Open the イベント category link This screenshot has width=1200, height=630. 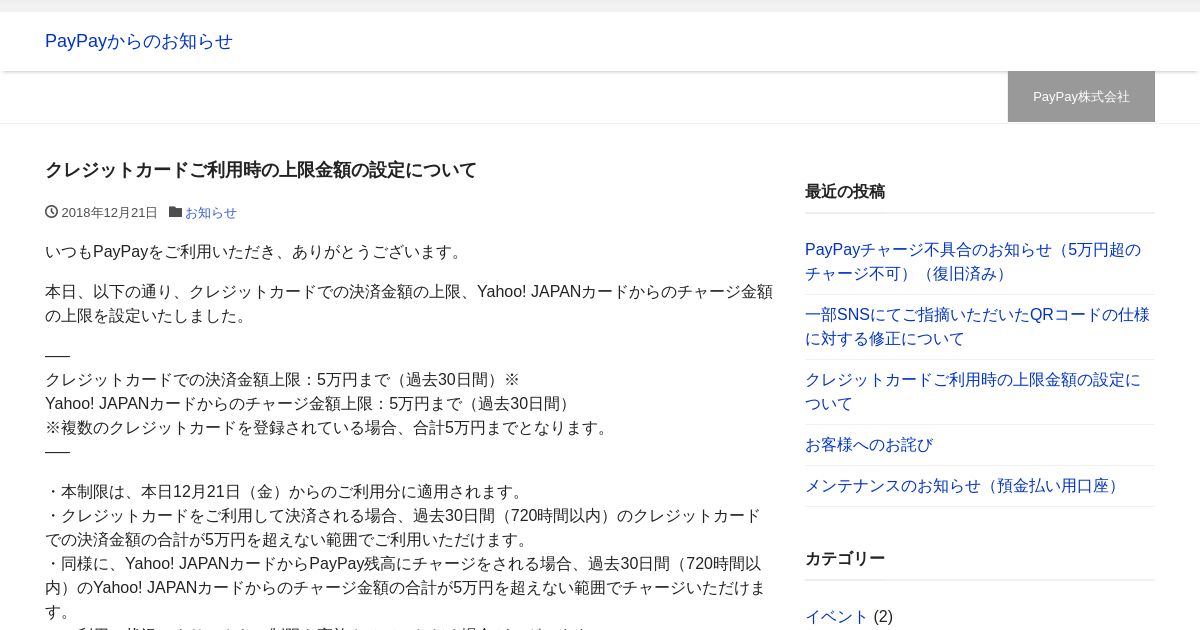pyautogui.click(x=837, y=616)
